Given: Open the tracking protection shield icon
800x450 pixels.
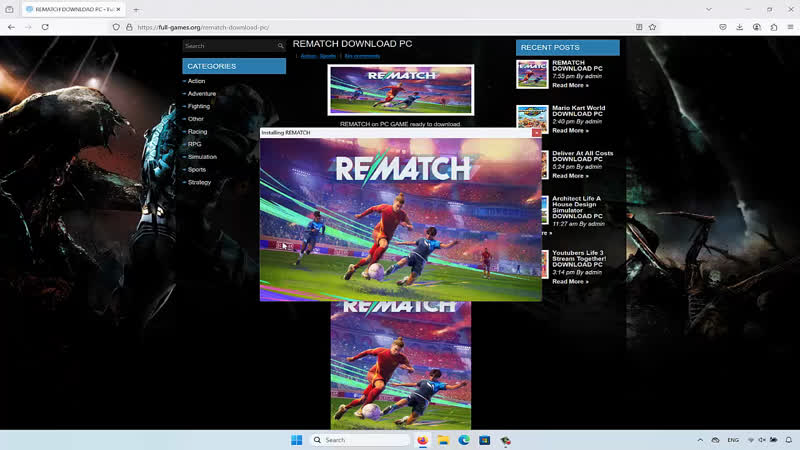Looking at the screenshot, I should coord(116,27).
